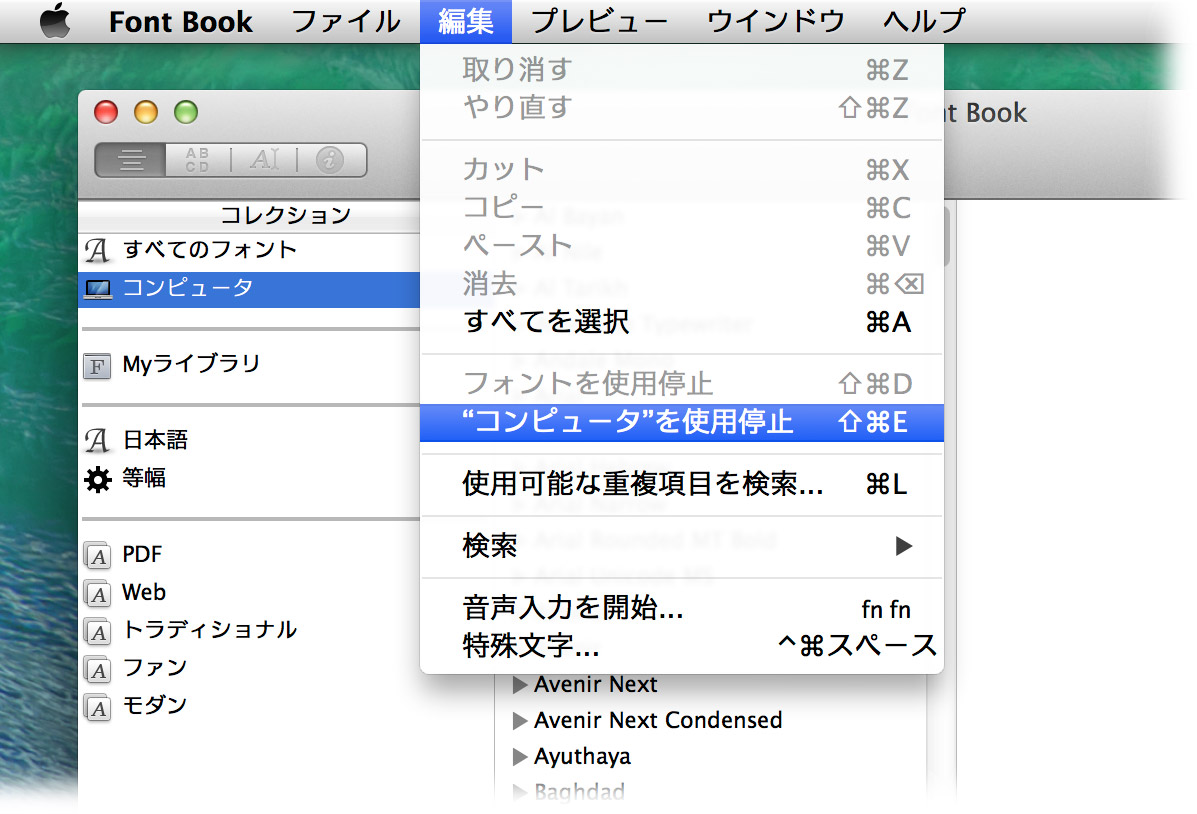The width and height of the screenshot is (1197, 814).
Task: Click the トラディショナル collection icon
Action: (x=97, y=632)
